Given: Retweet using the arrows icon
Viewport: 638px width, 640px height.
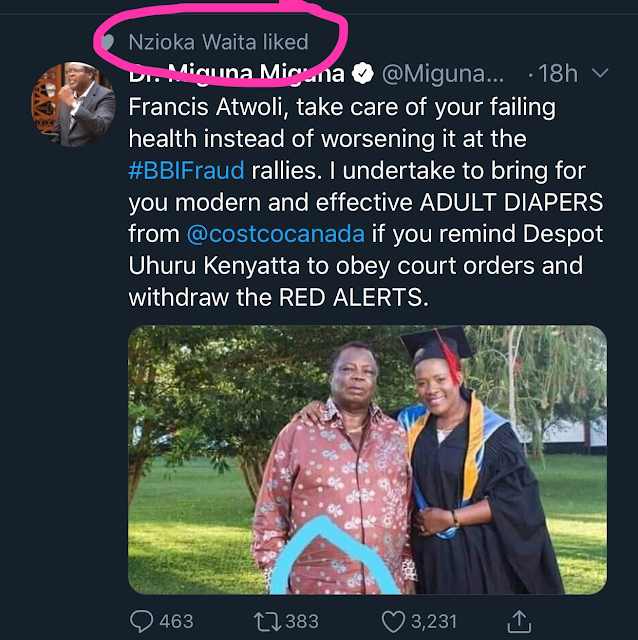Looking at the screenshot, I should click(x=267, y=621).
